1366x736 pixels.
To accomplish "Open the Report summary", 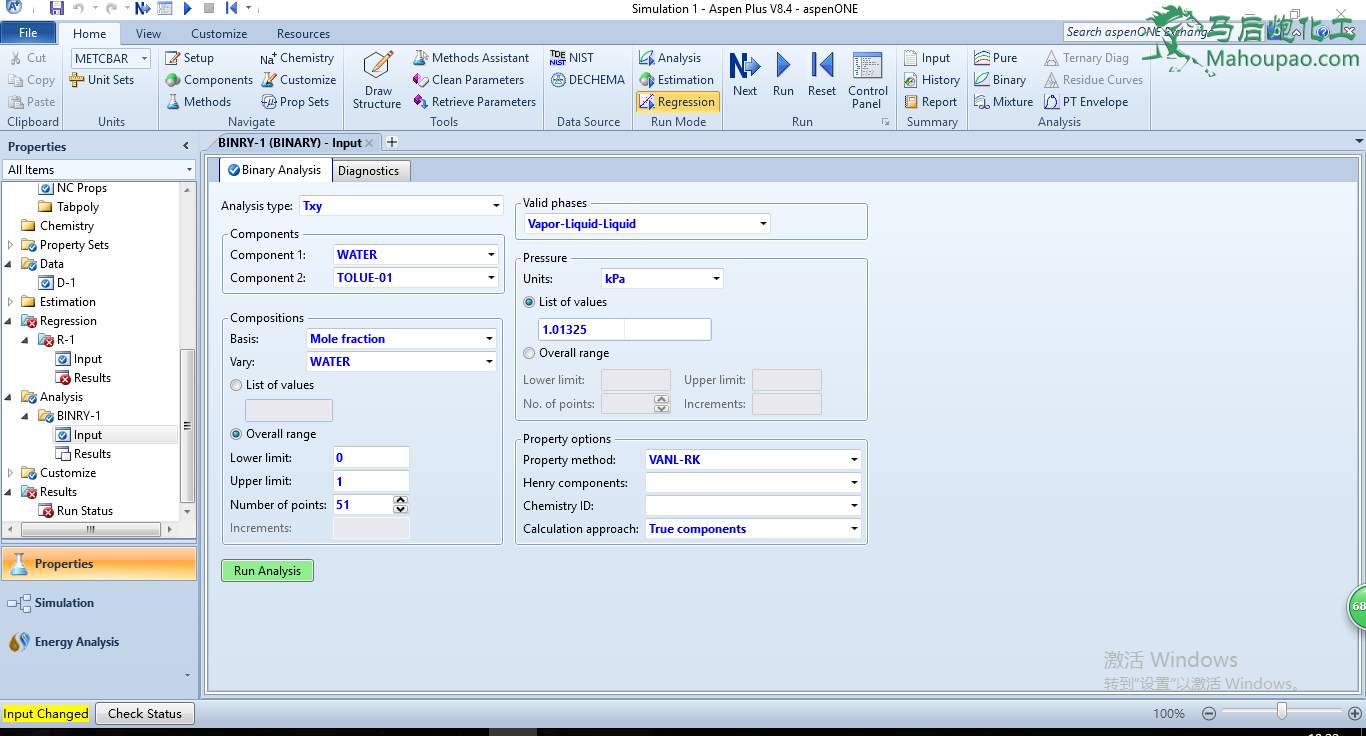I will tap(930, 102).
